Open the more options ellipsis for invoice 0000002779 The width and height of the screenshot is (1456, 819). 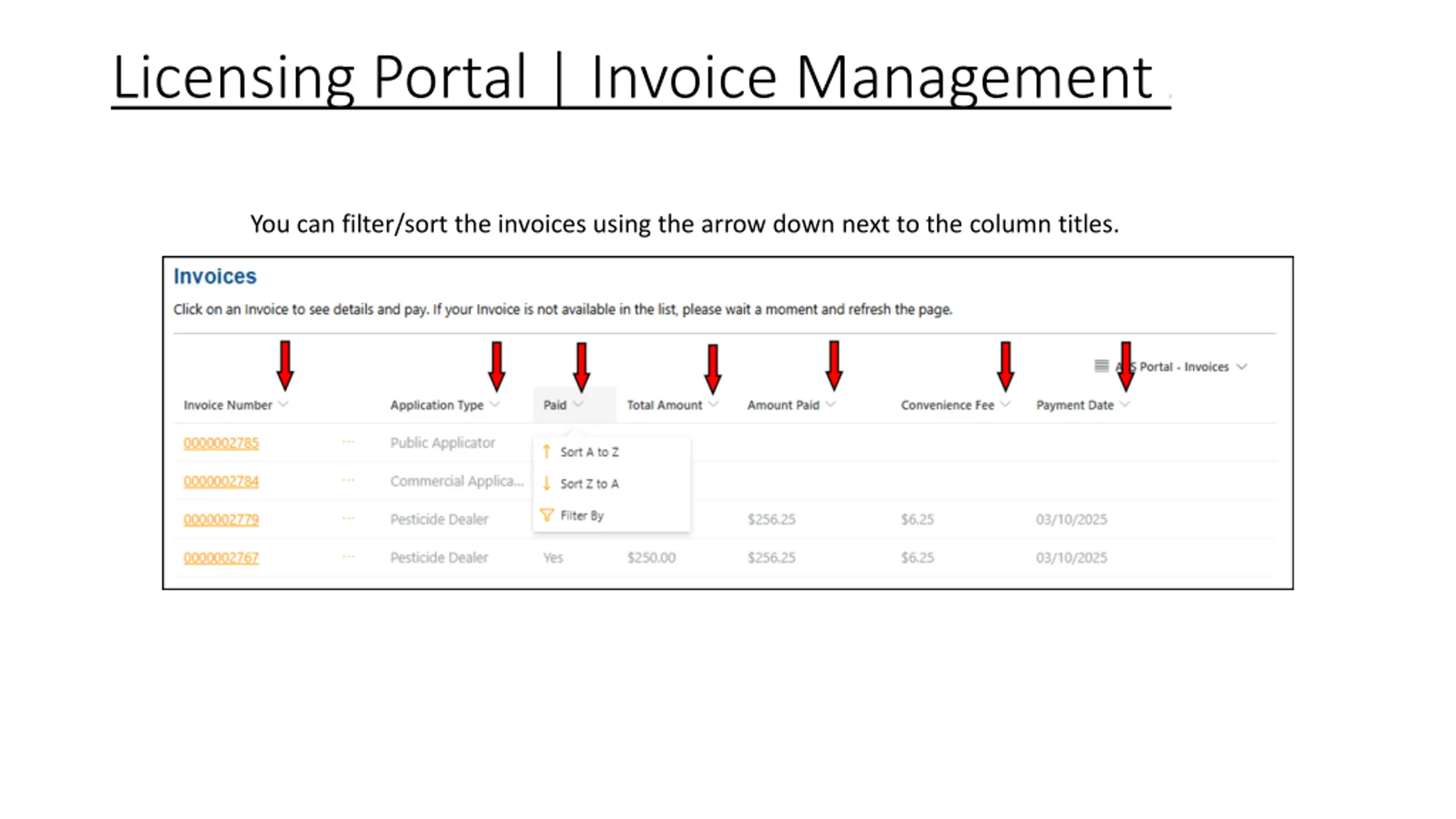coord(348,519)
